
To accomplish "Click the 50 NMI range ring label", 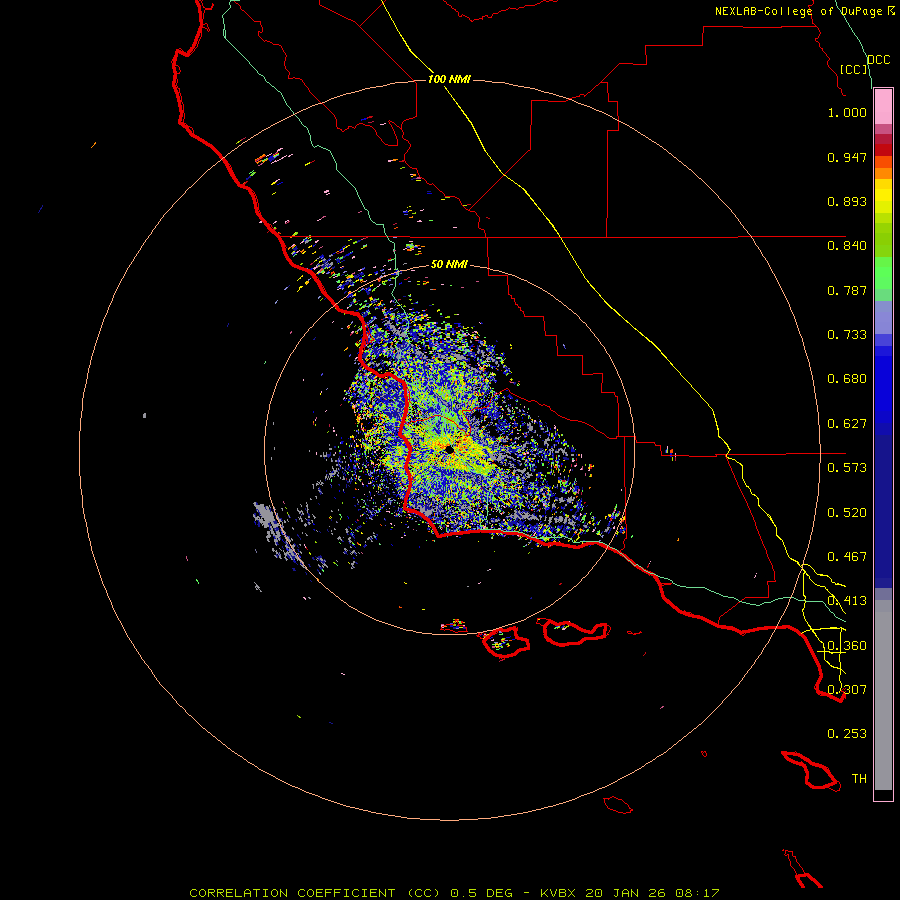I will (449, 264).
